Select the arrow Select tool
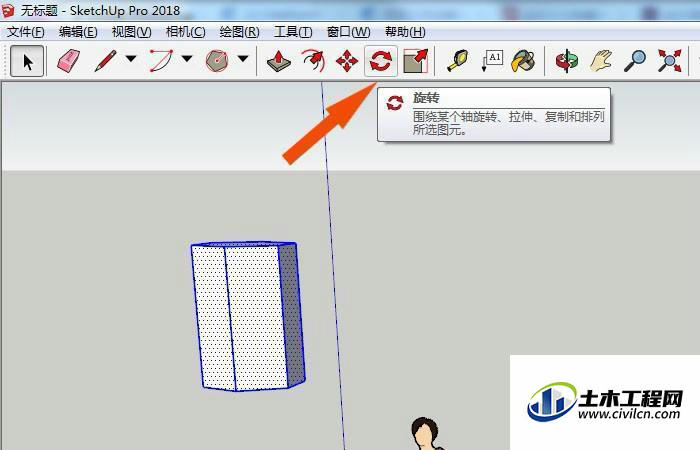Image resolution: width=700 pixels, height=450 pixels. [27, 61]
